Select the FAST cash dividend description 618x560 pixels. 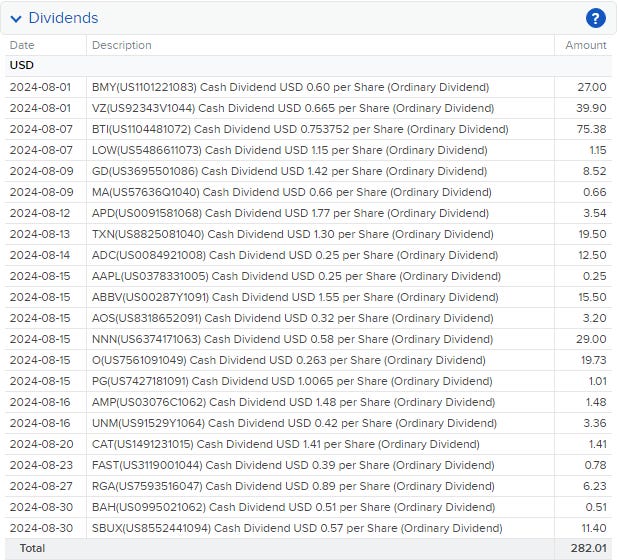click(293, 465)
